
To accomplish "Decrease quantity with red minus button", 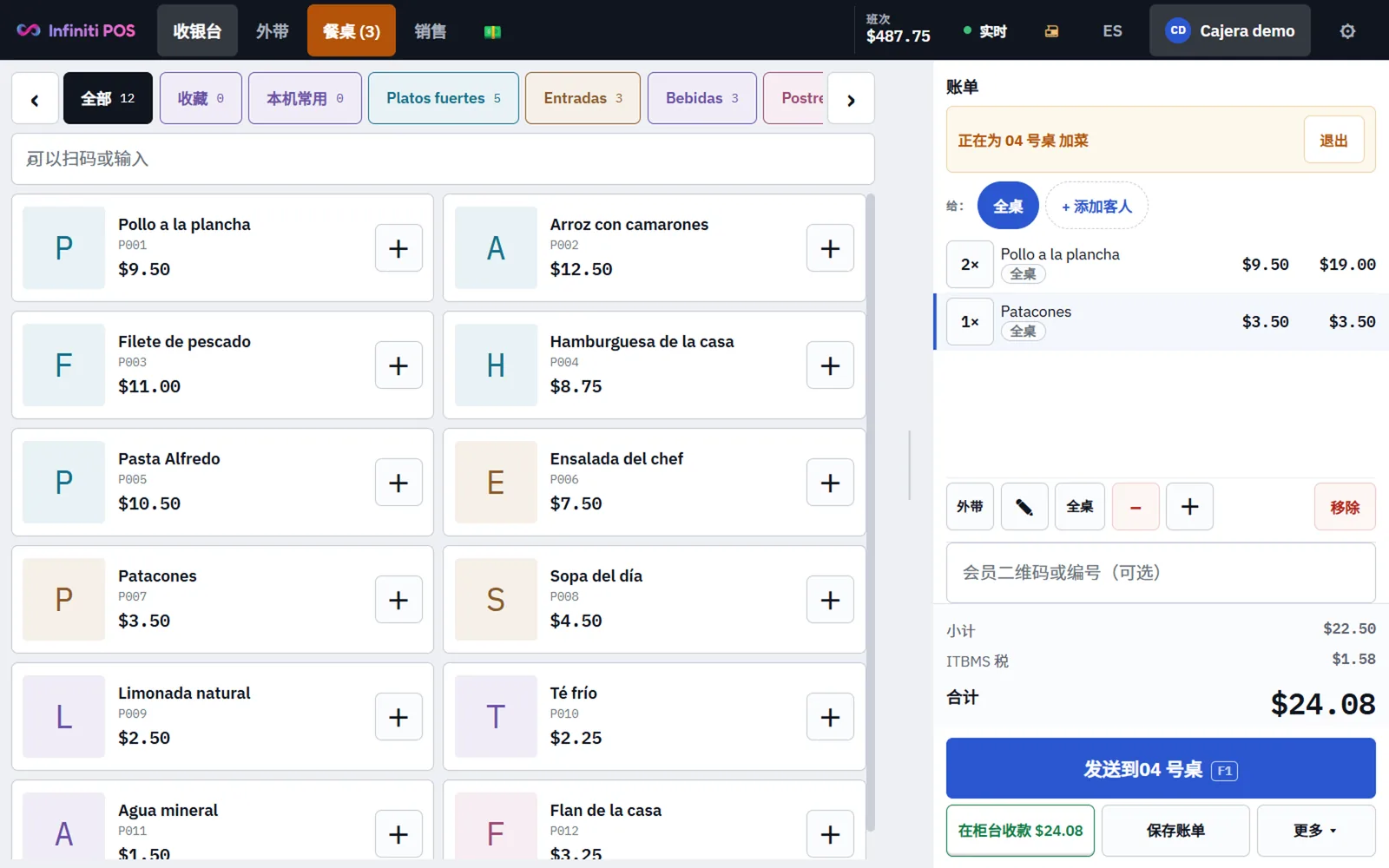I will click(1136, 507).
